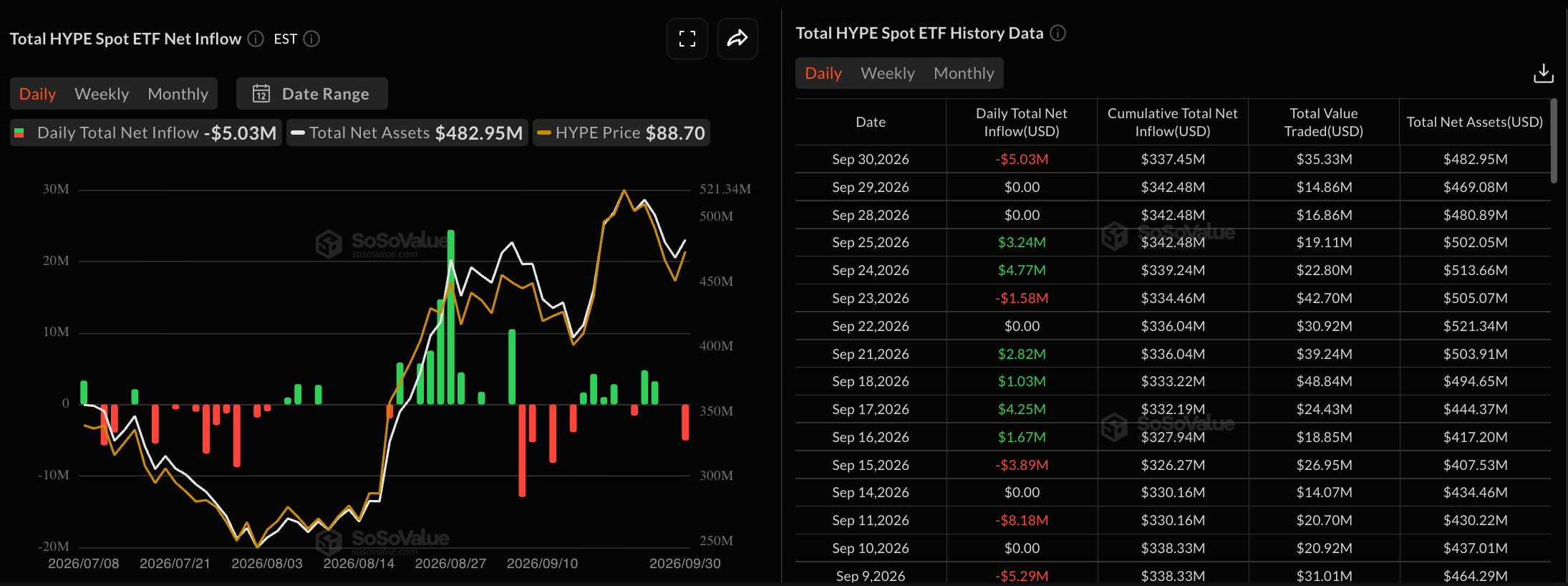Click the tall red bar near 2026/09/10
Viewport: 1568px width, 586px height.
(x=522, y=451)
